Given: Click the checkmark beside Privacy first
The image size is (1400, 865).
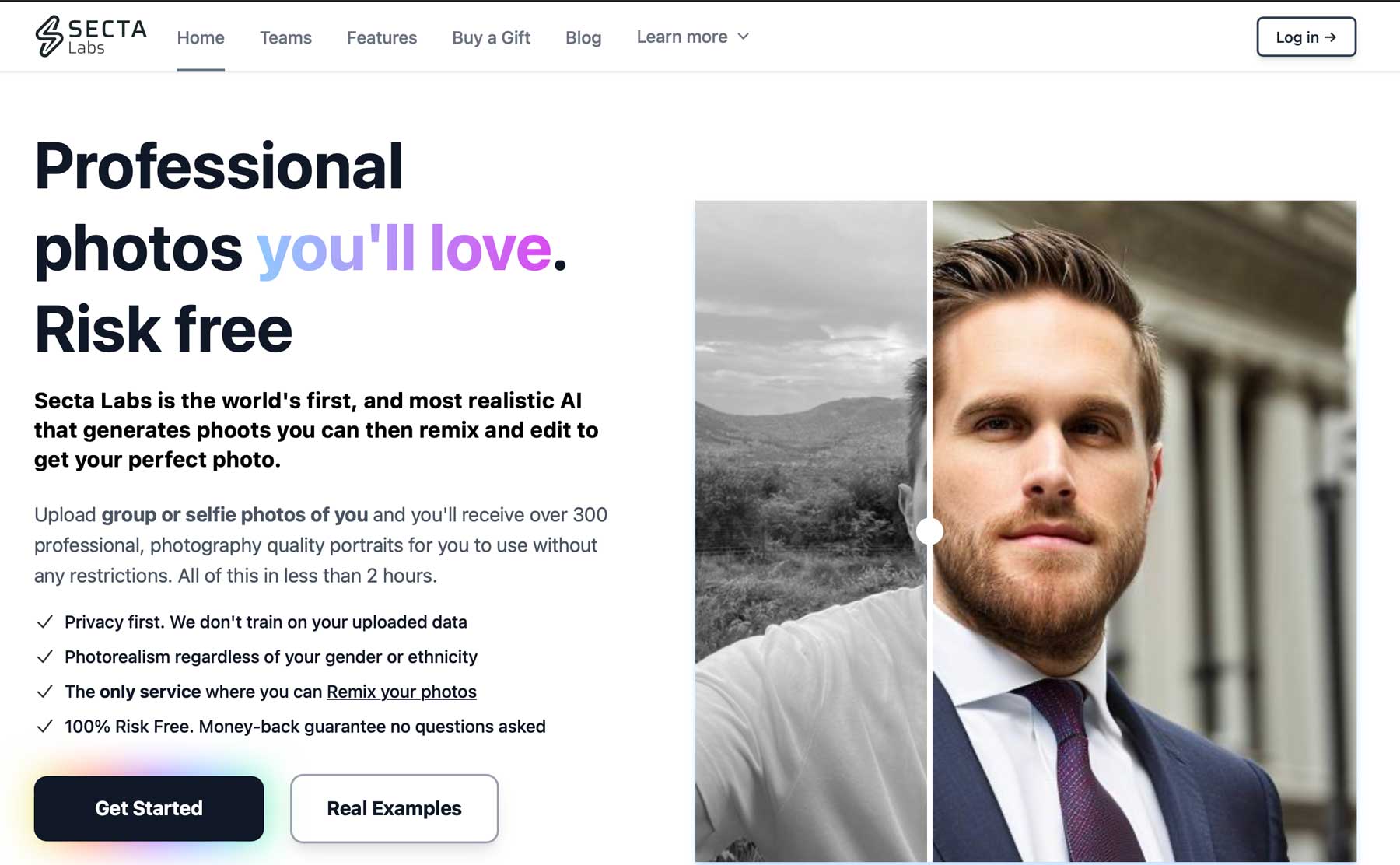Looking at the screenshot, I should coord(44,622).
